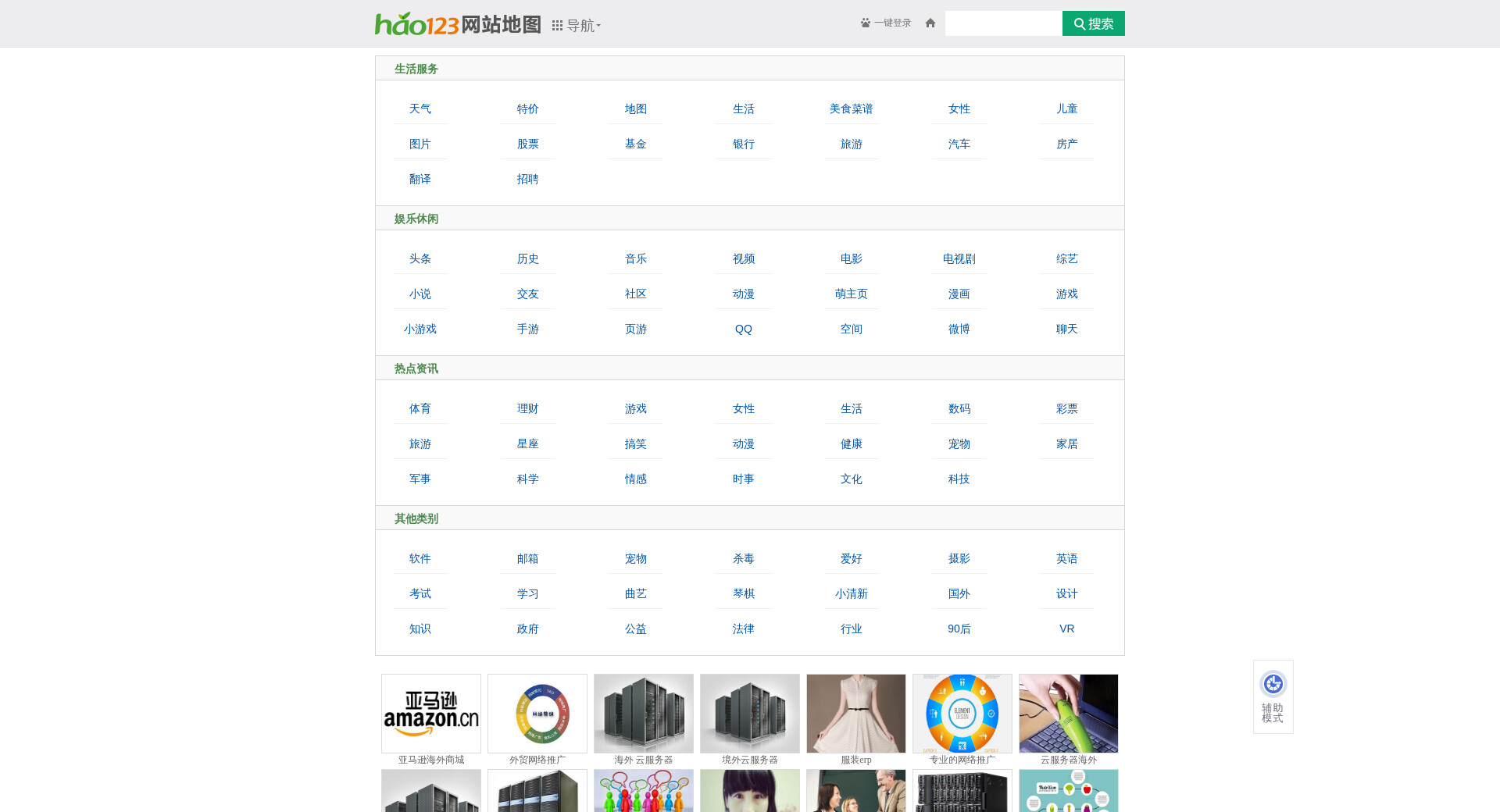
Task: Open the 体育 link
Action: pos(420,409)
